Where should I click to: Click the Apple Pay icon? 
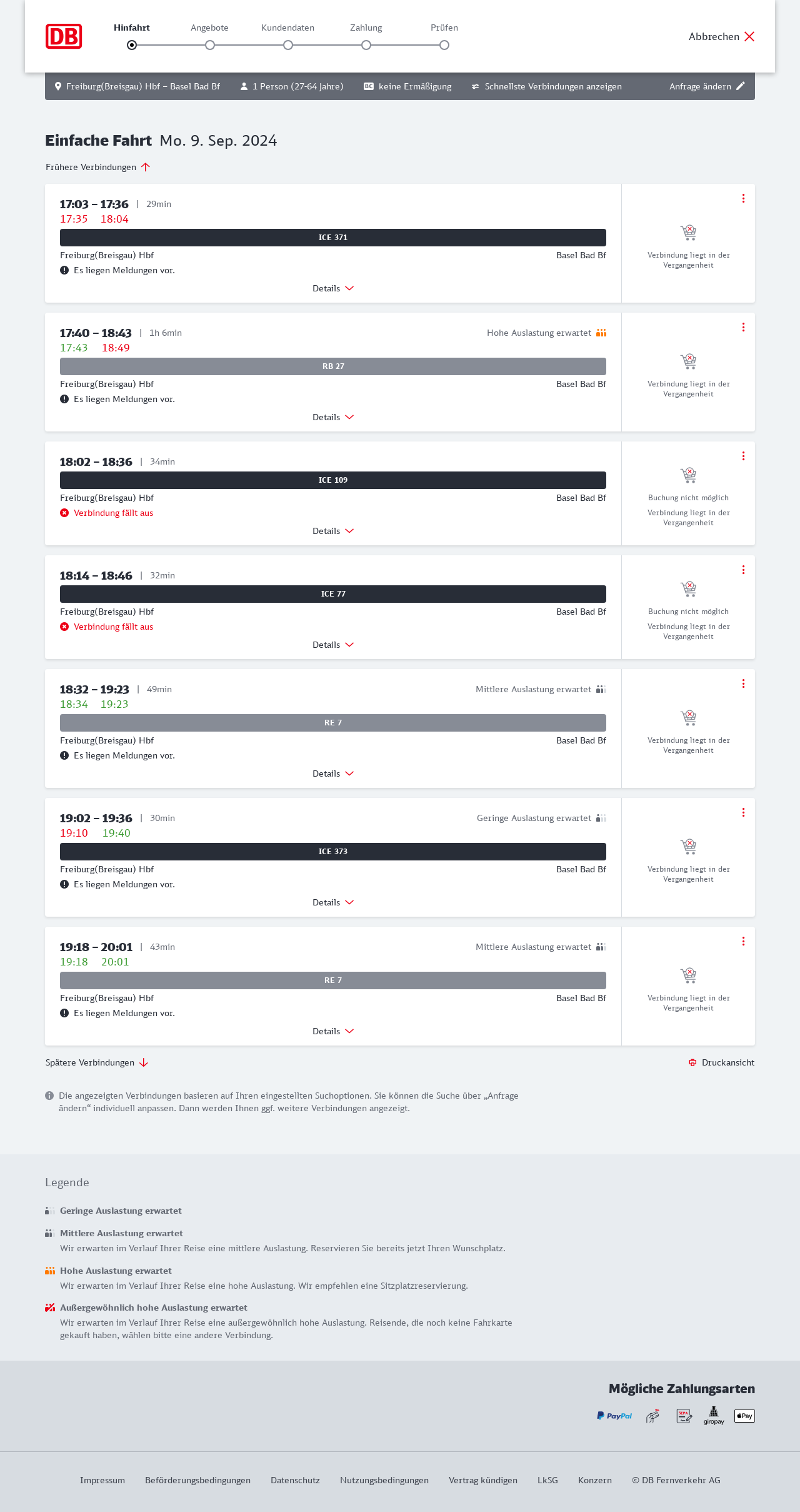pos(744,1416)
